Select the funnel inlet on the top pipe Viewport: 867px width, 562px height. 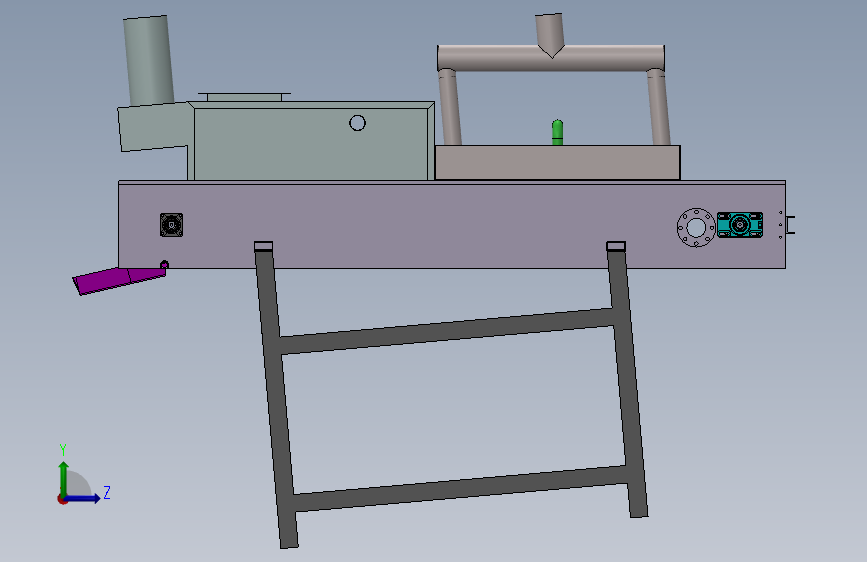550,34
